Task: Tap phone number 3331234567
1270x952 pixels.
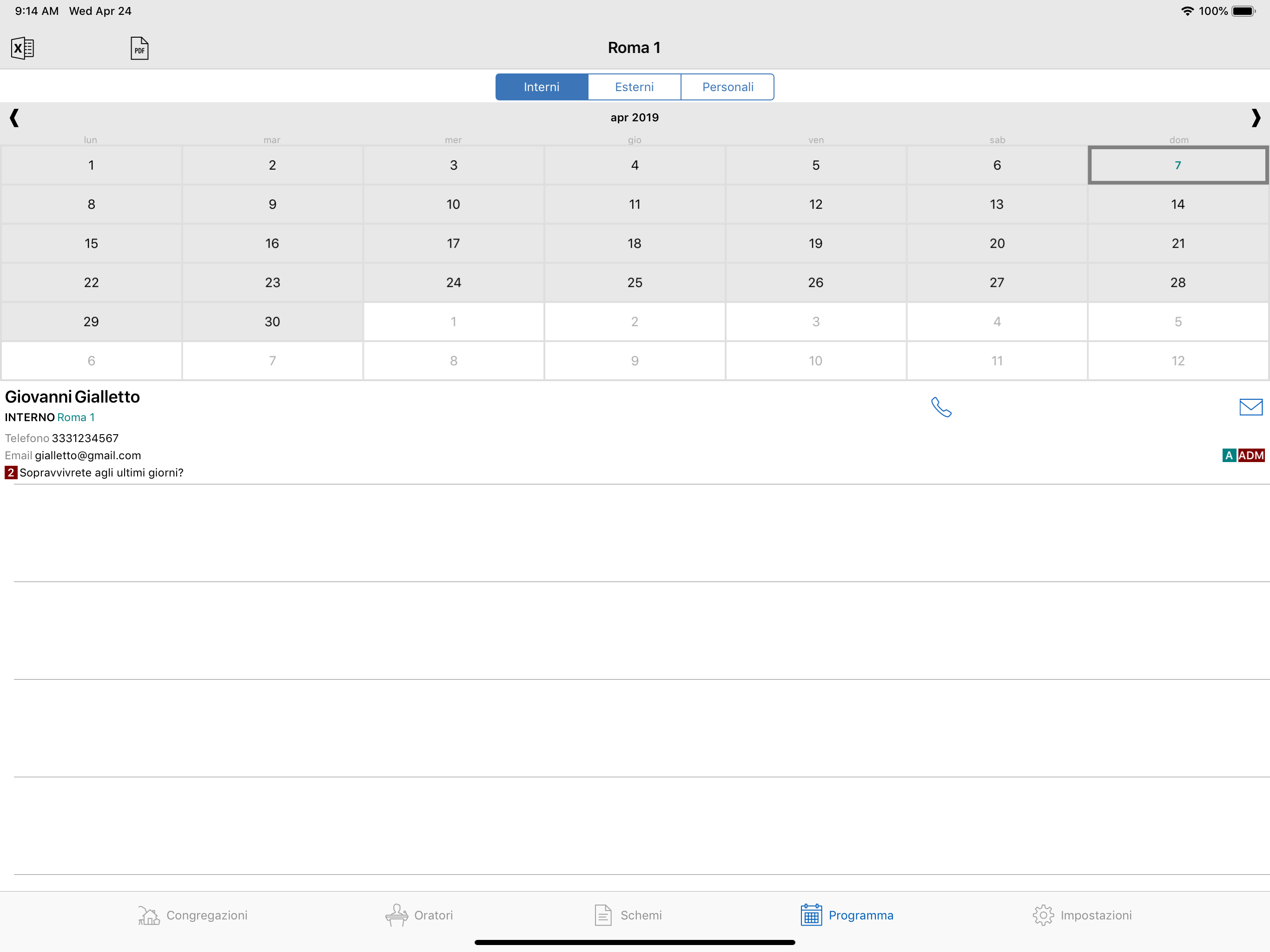Action: pos(85,438)
